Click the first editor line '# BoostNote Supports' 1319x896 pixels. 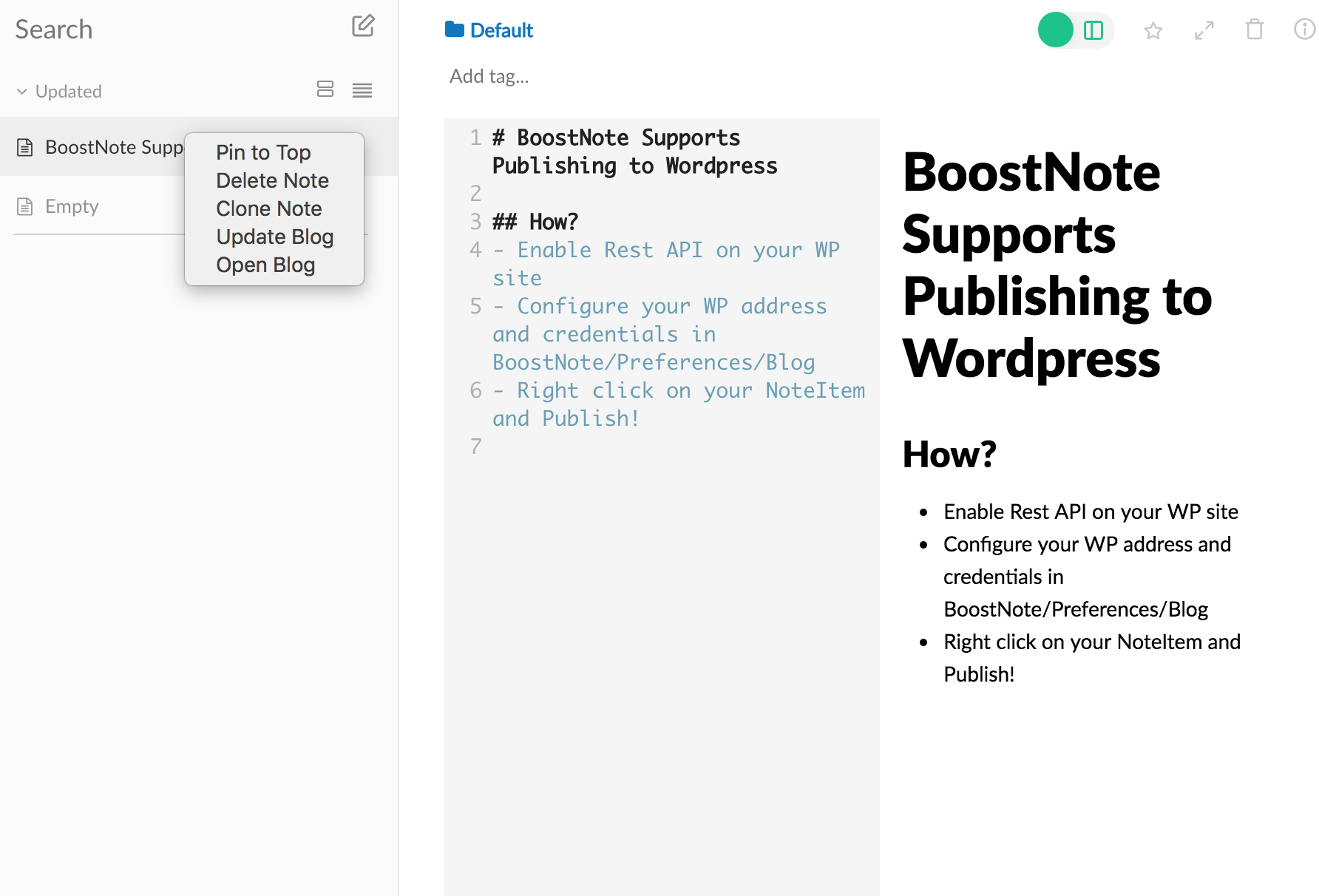point(616,138)
